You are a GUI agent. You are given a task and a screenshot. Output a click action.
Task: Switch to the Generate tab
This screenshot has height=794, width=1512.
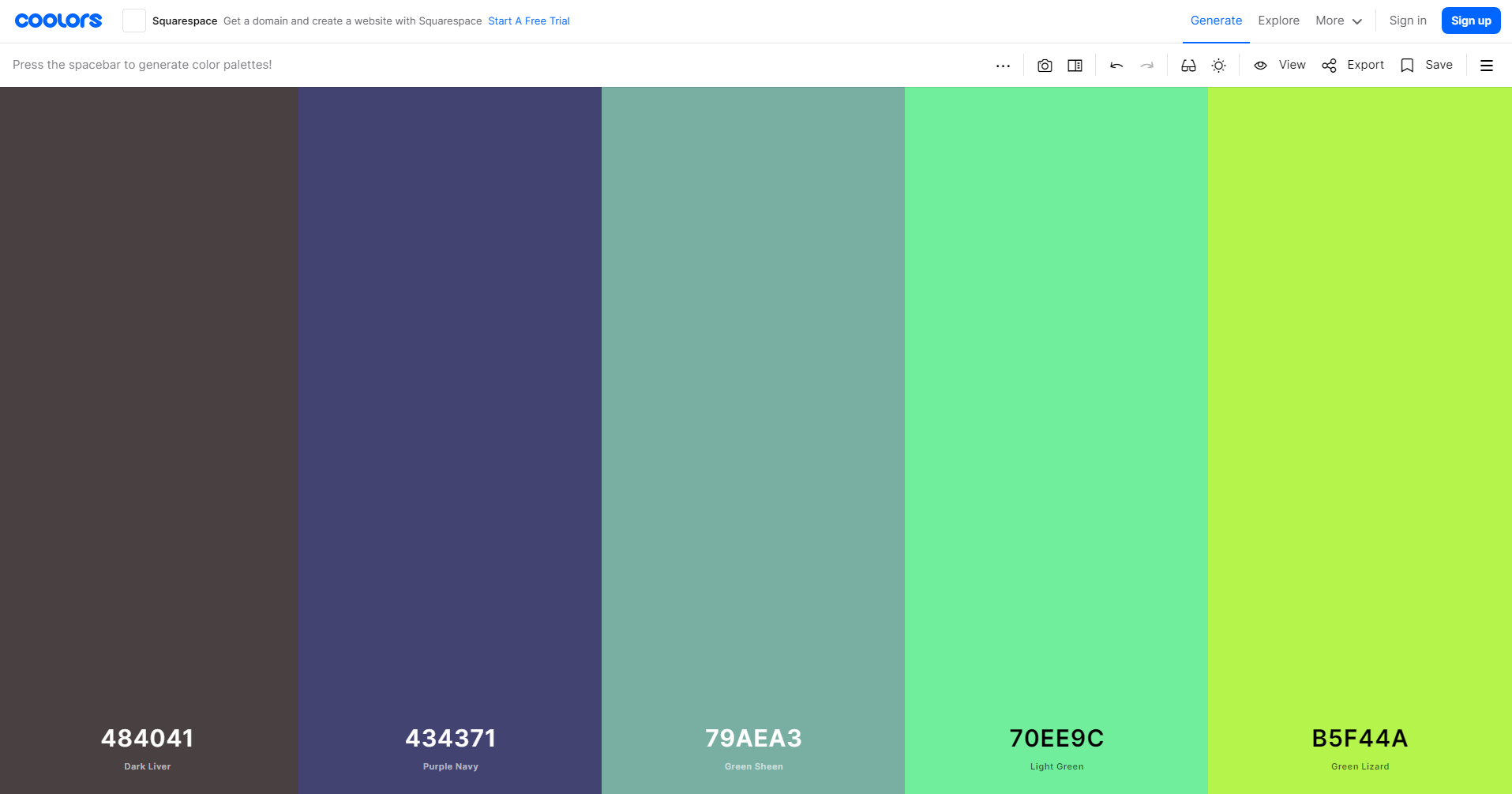click(1216, 21)
